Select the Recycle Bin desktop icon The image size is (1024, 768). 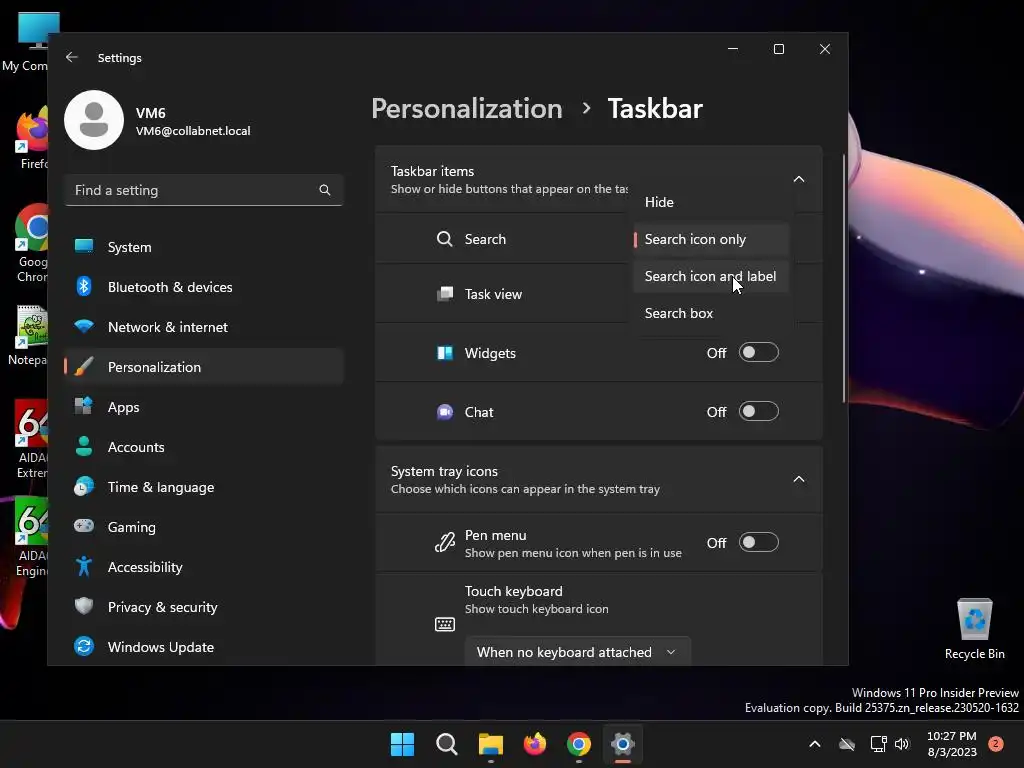pos(974,629)
